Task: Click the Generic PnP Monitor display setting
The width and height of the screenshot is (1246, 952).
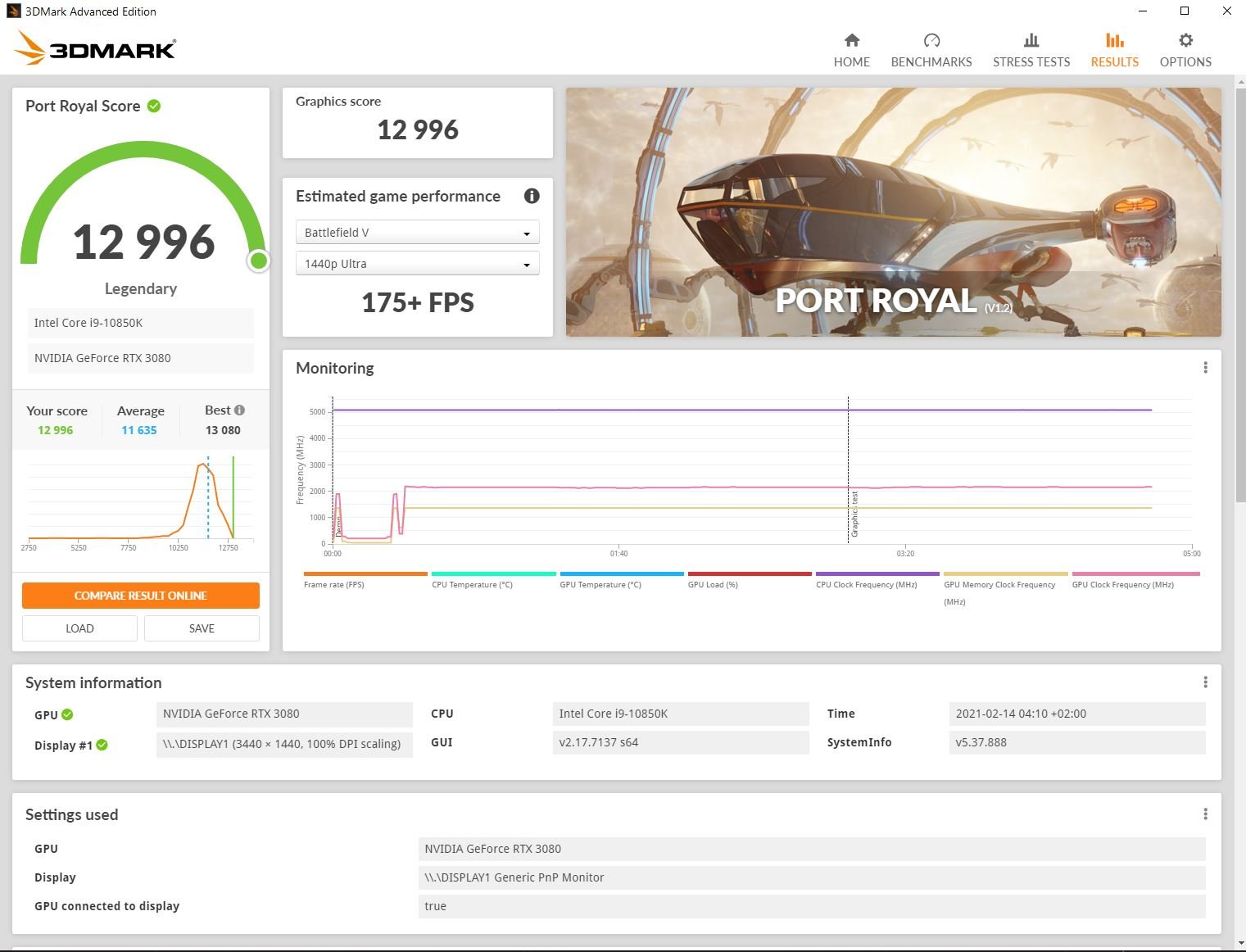Action: pyautogui.click(x=812, y=877)
